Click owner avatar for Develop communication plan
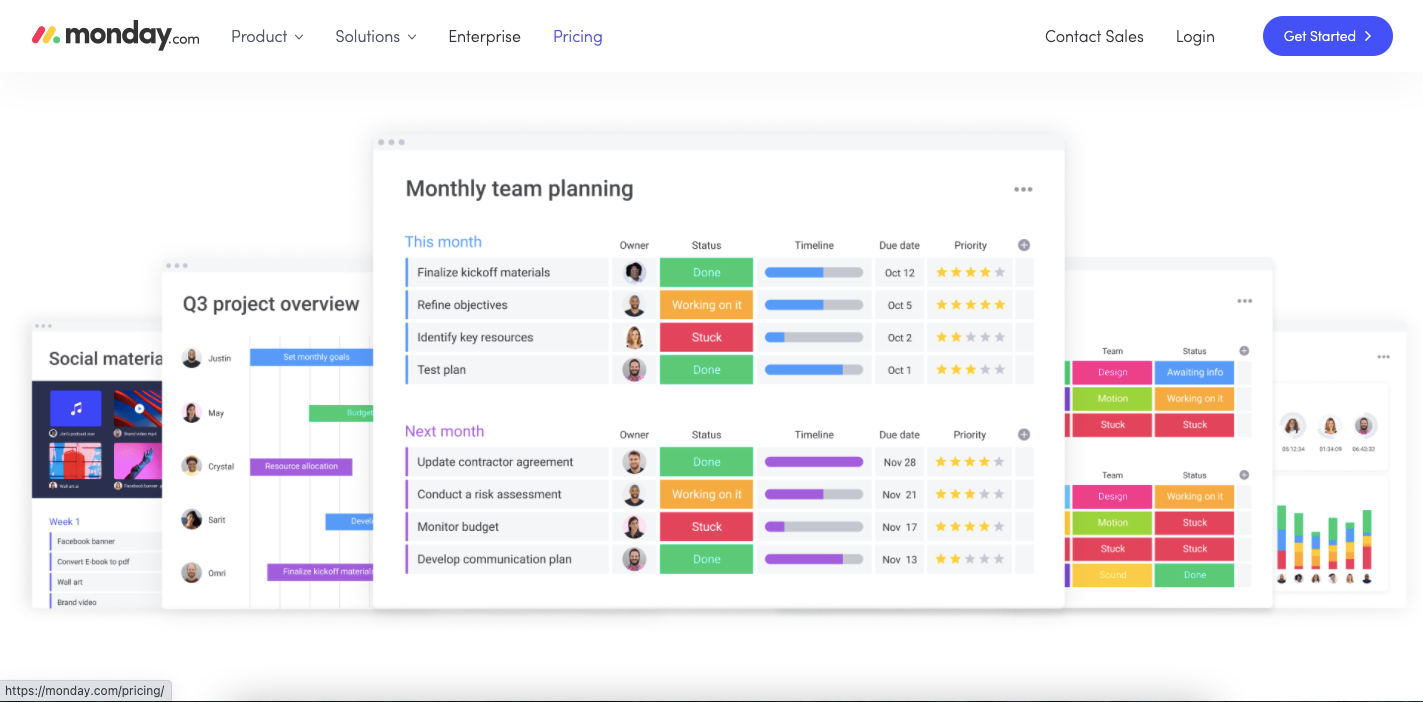 click(634, 559)
